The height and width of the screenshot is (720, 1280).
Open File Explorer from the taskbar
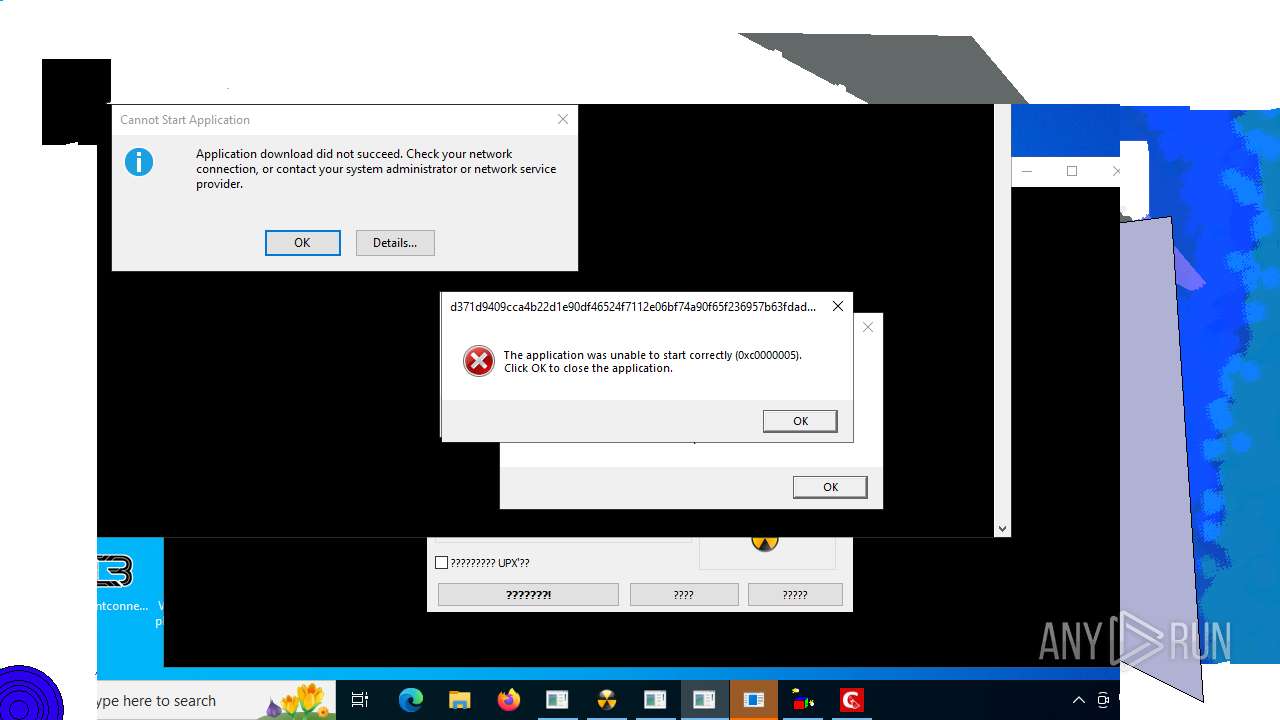pyautogui.click(x=460, y=701)
